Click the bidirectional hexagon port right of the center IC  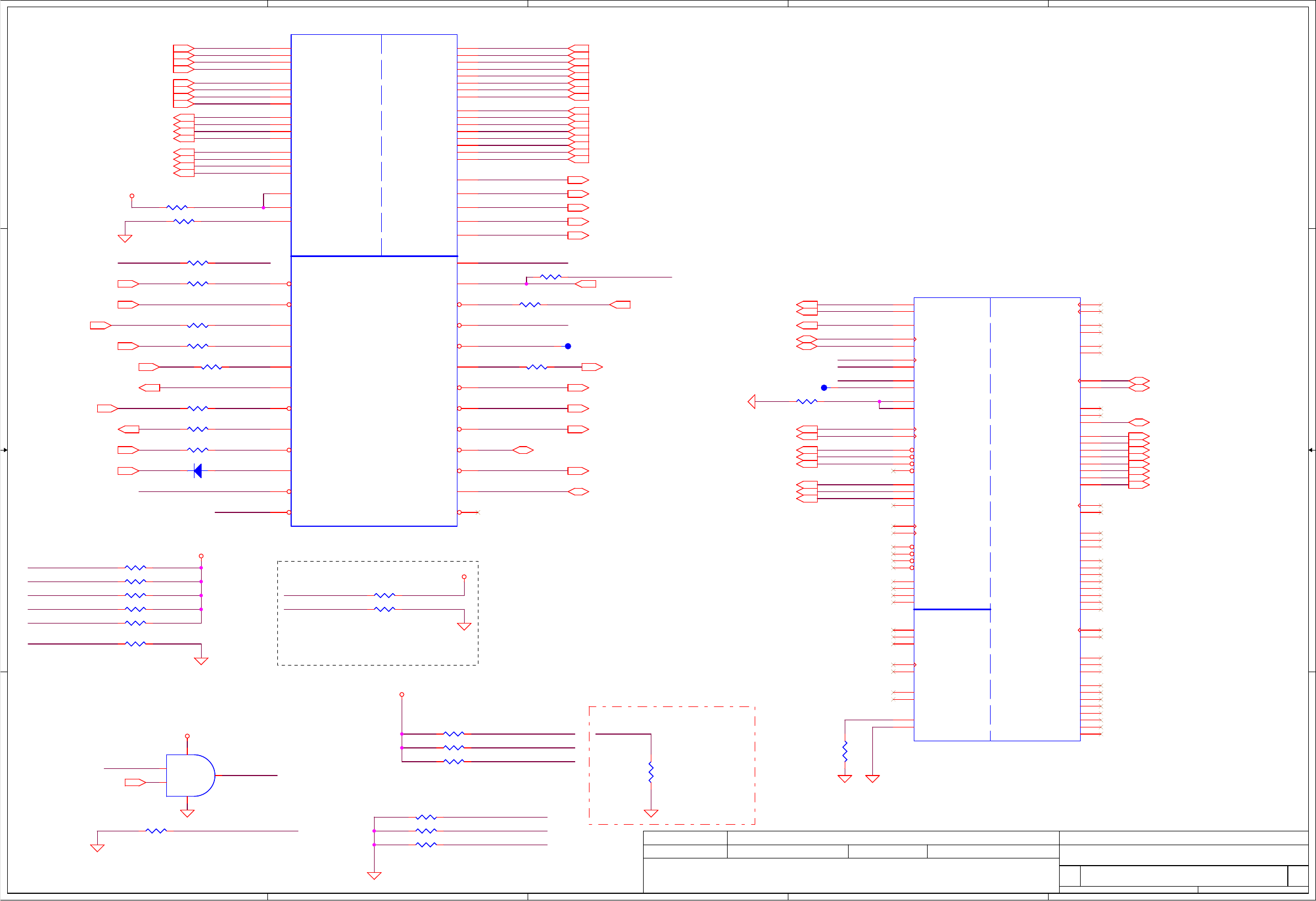point(523,450)
